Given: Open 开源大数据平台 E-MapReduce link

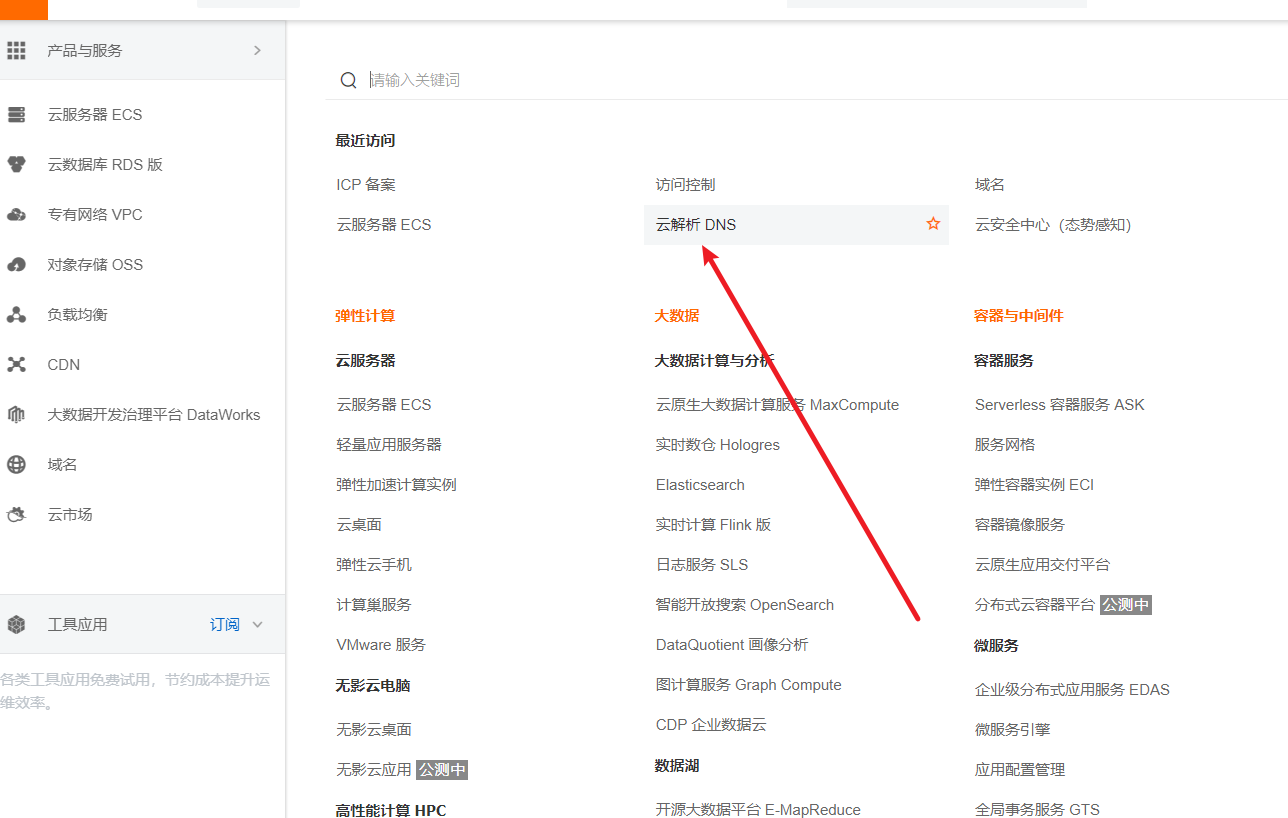Looking at the screenshot, I should (758, 810).
